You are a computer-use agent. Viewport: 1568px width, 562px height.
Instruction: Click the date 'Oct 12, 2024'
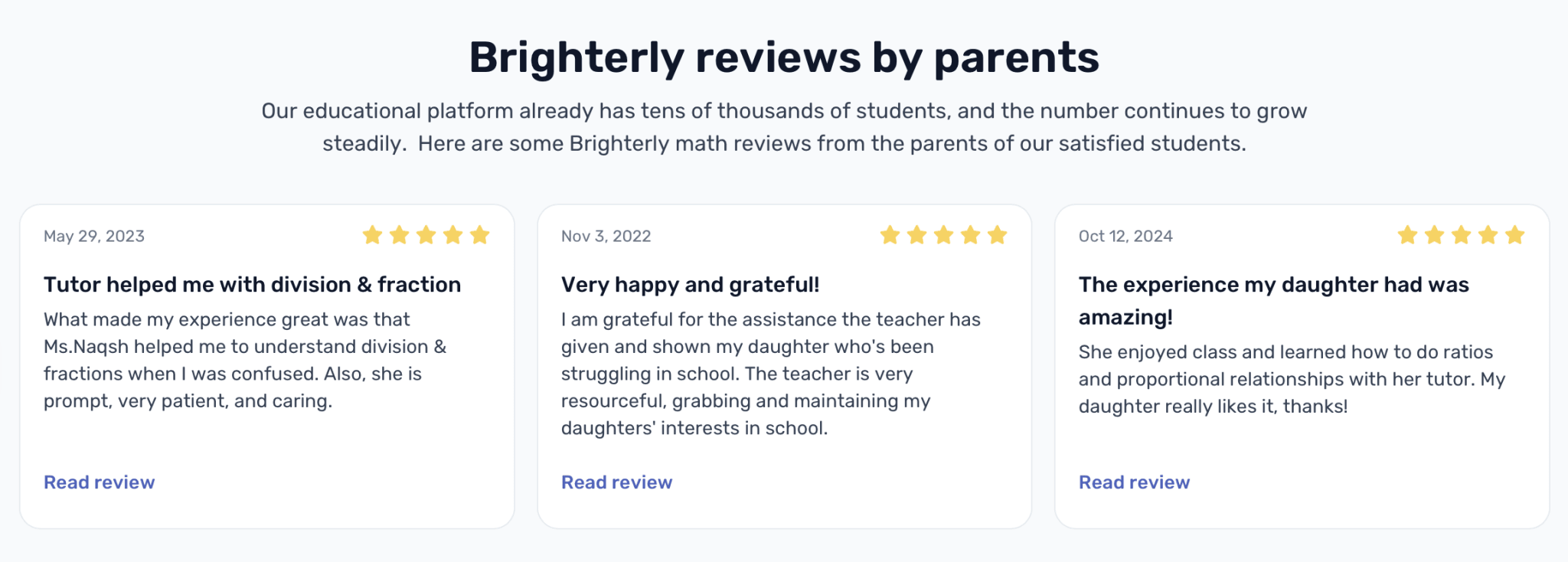pyautogui.click(x=1124, y=236)
